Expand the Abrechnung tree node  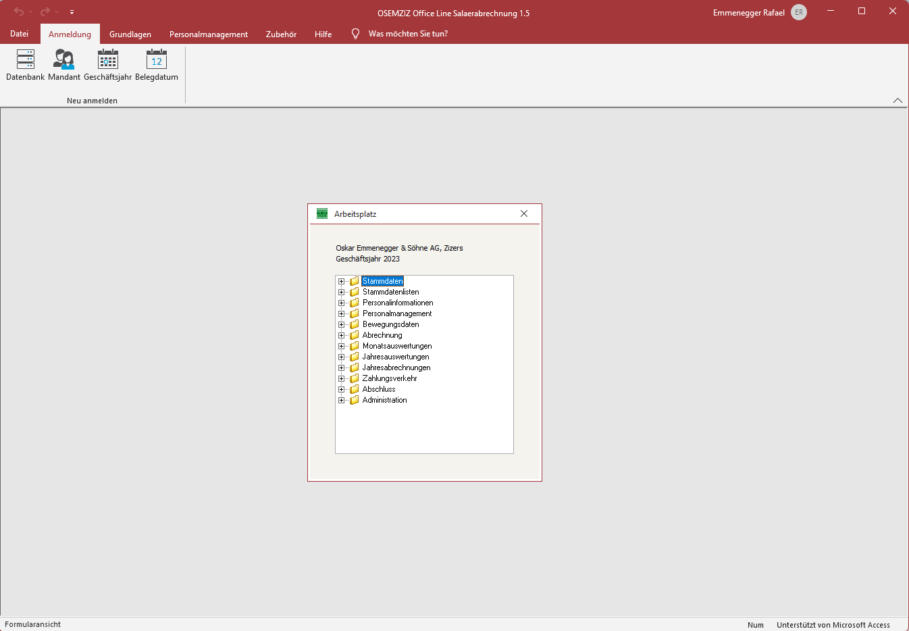[341, 335]
